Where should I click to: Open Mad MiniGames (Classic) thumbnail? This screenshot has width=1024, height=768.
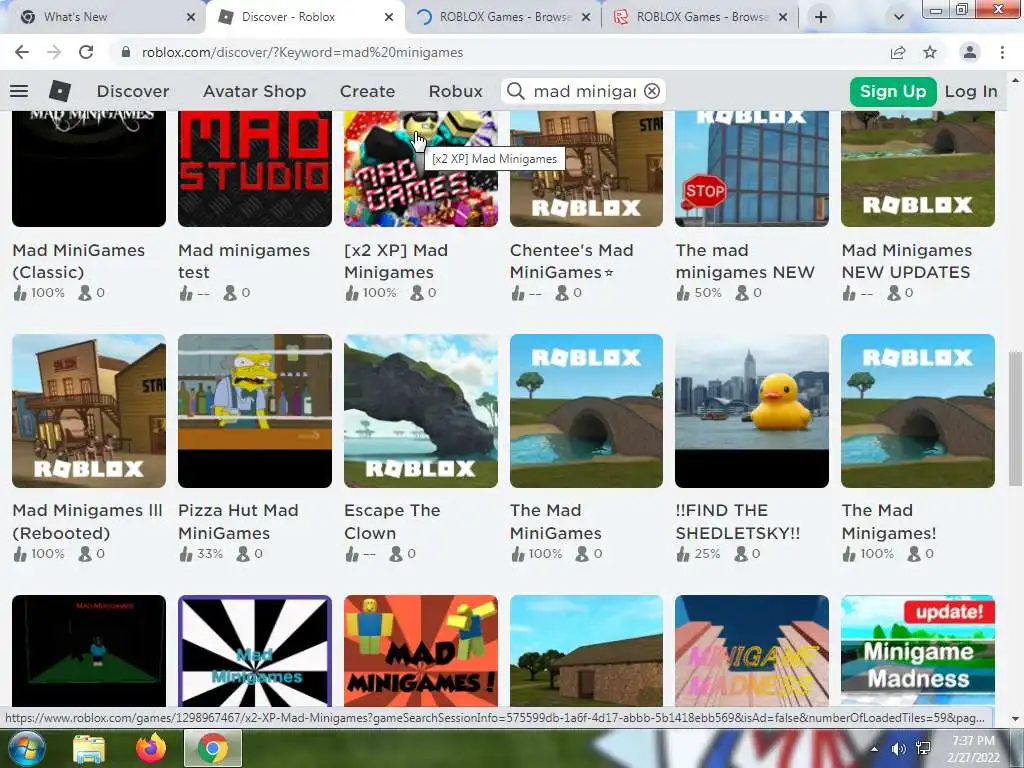pyautogui.click(x=89, y=168)
